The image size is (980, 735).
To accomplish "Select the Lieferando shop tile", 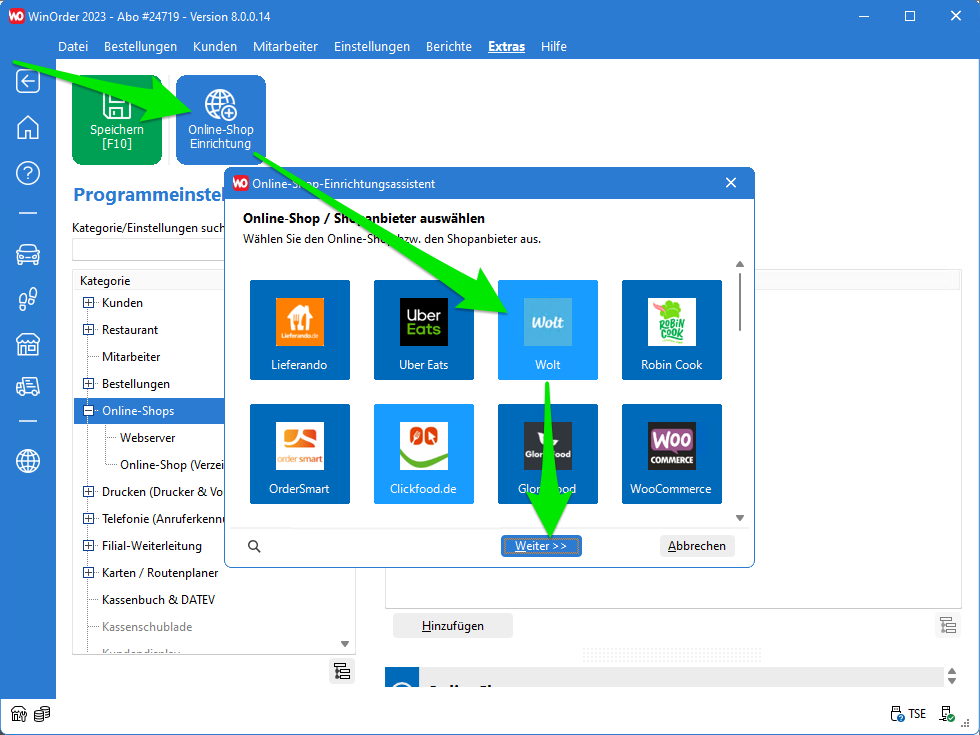I will tap(300, 330).
